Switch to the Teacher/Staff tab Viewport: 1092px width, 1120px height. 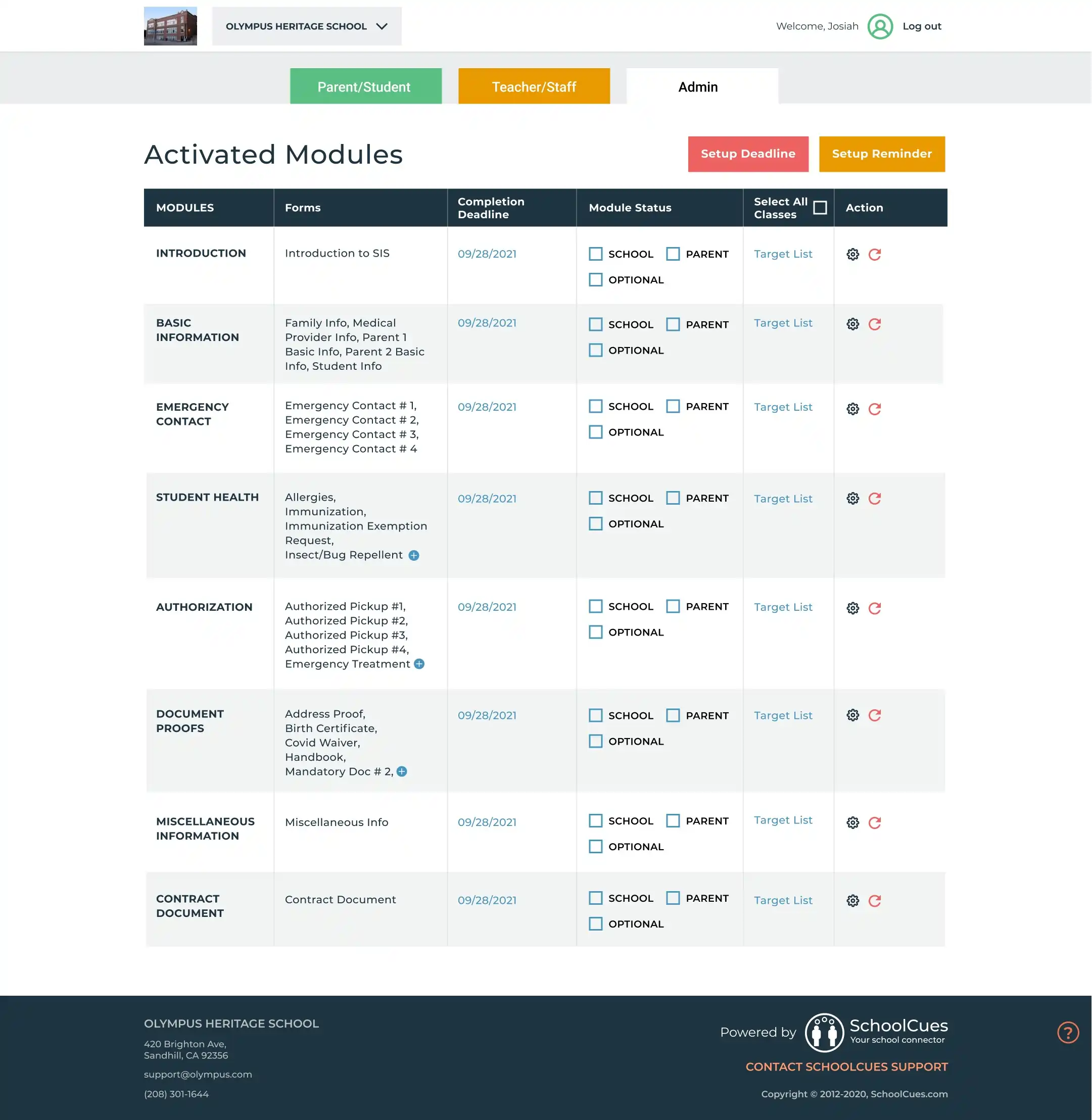[x=533, y=86]
